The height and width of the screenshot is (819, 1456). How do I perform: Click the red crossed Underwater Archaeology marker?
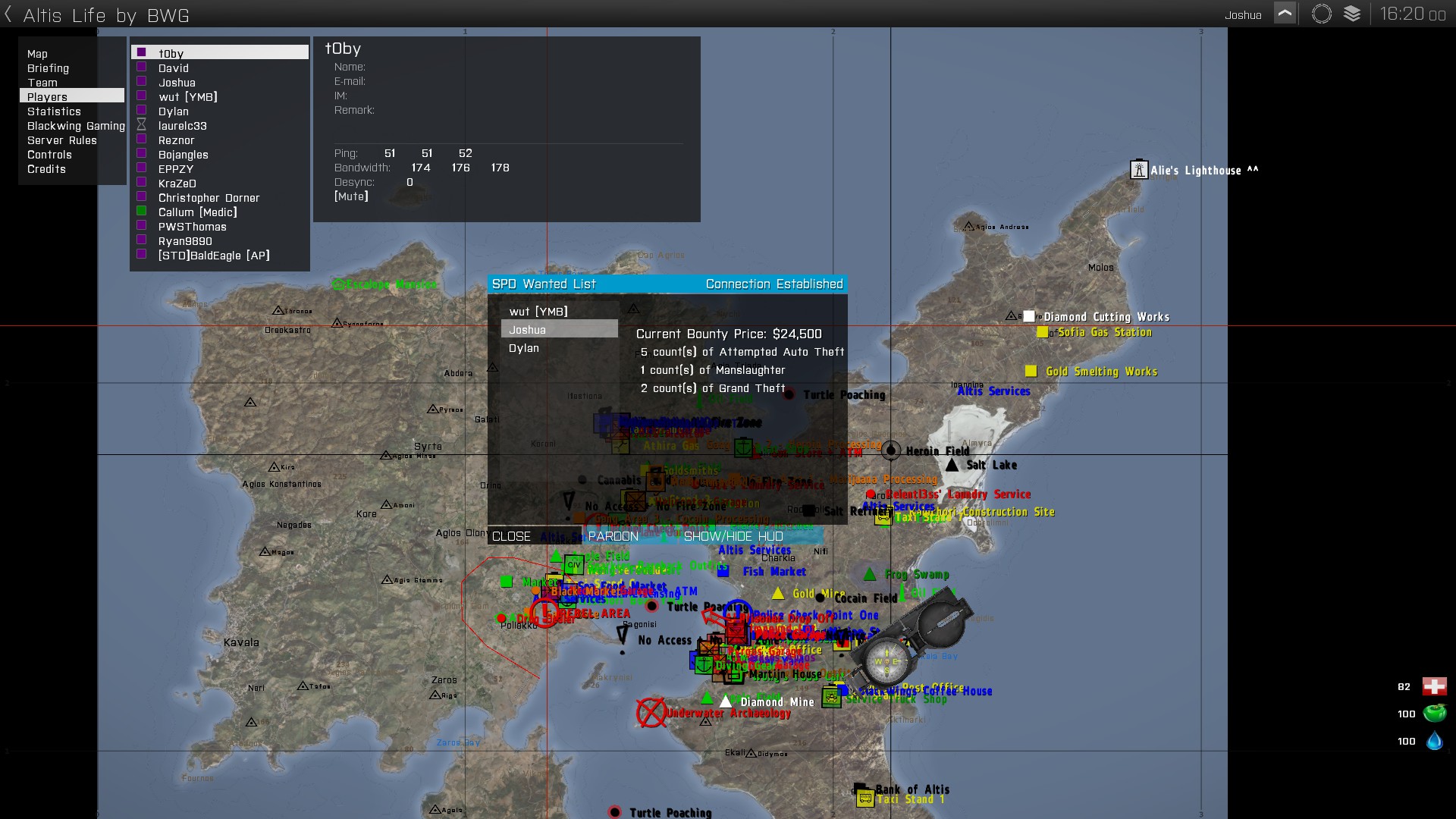click(651, 713)
